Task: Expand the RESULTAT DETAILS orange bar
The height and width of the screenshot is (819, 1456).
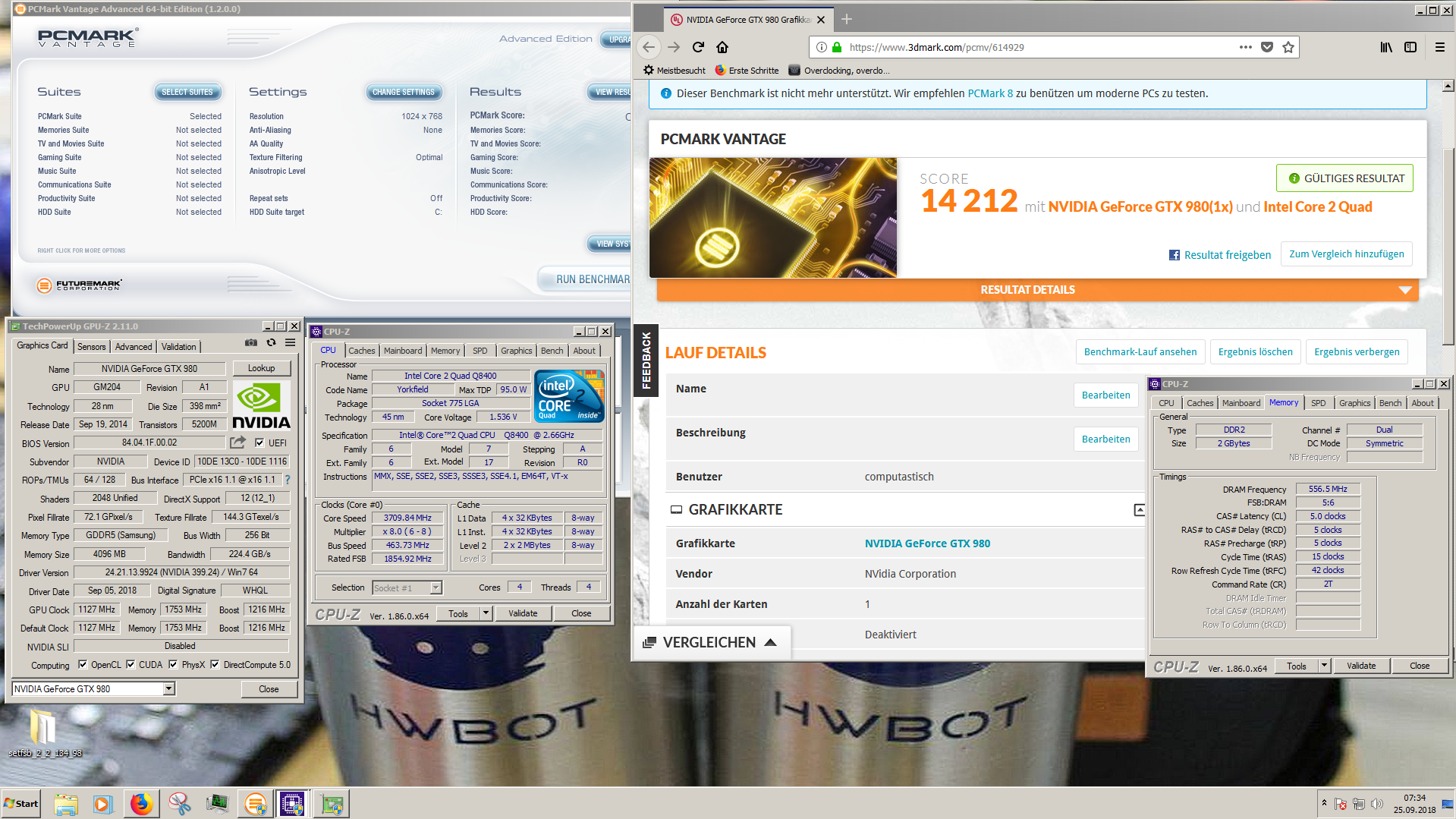Action: (1037, 290)
